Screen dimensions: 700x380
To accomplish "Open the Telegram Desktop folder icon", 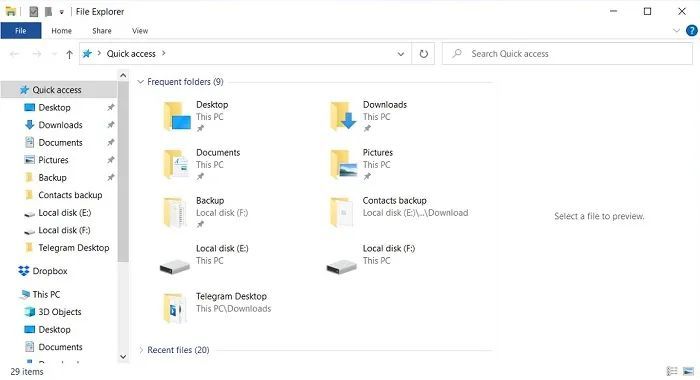I will click(174, 307).
